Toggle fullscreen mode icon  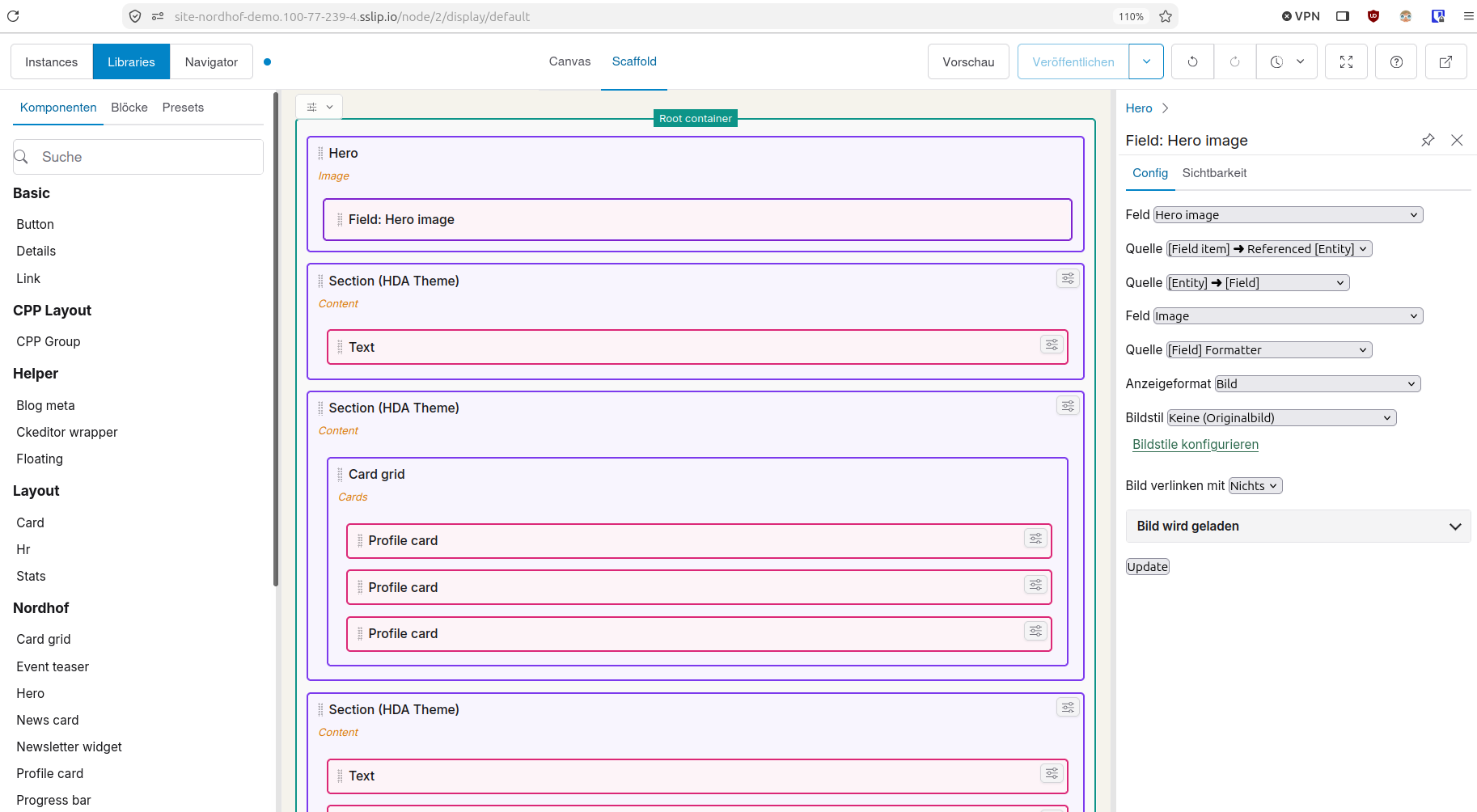[1346, 61]
